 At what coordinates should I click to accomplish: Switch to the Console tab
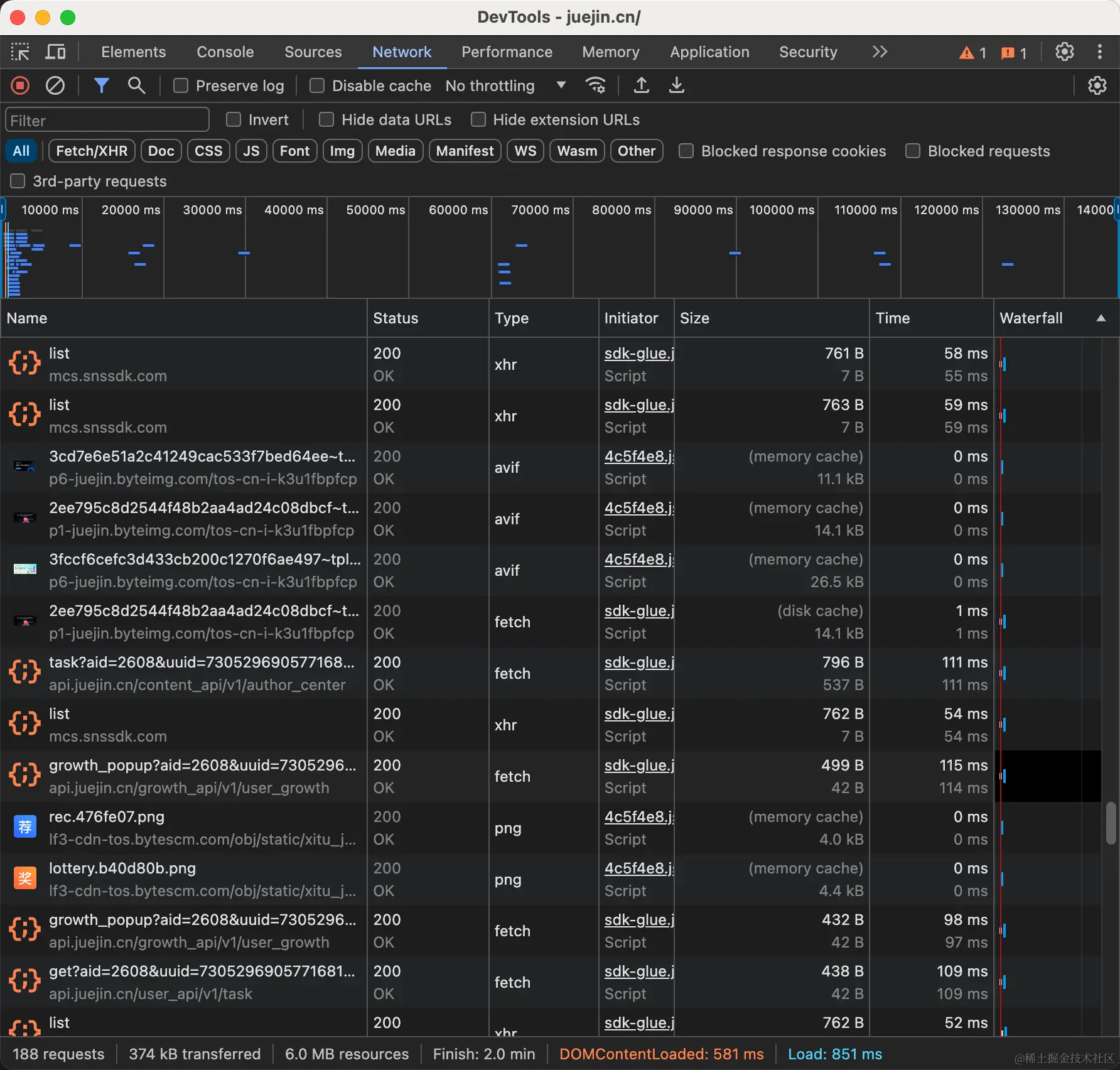pos(225,51)
